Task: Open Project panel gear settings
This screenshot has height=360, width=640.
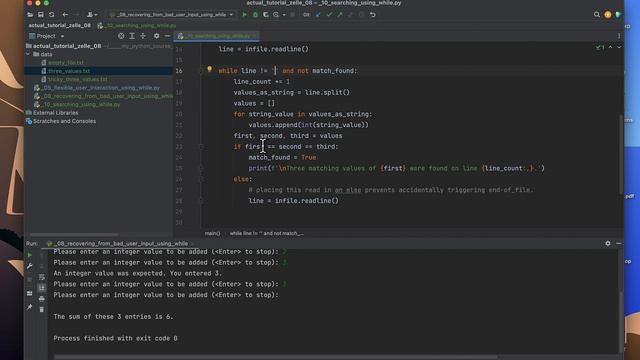Action: point(156,36)
